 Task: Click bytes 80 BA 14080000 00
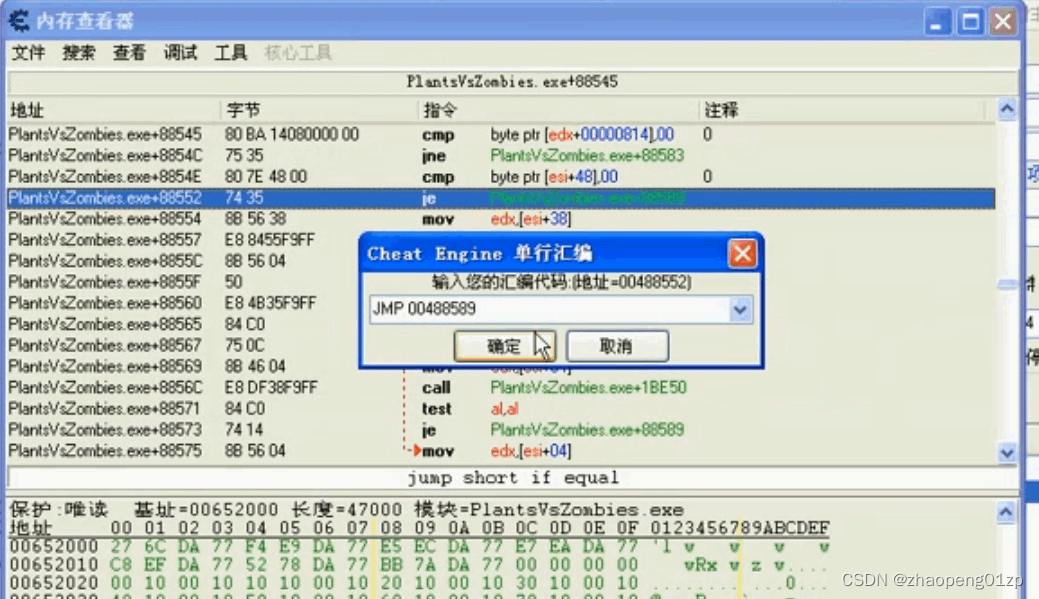click(292, 135)
